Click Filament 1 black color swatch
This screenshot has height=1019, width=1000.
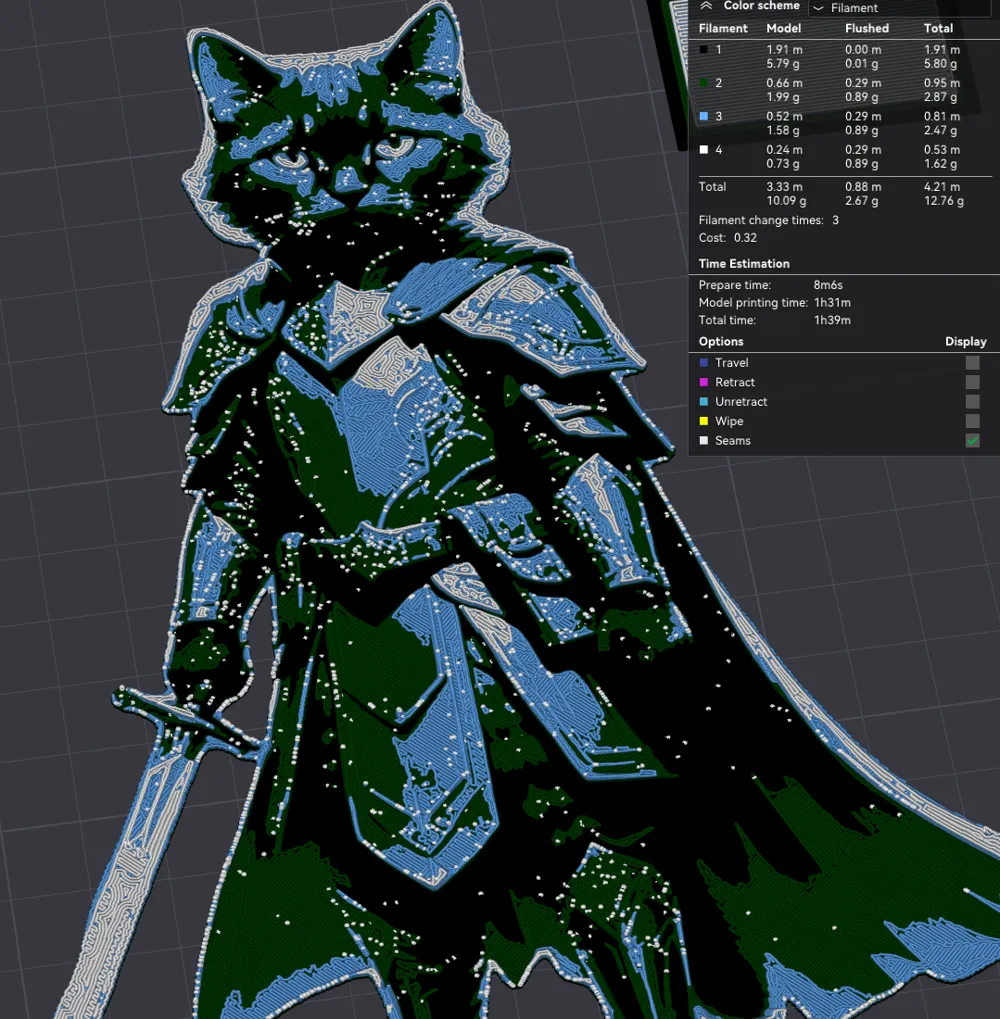point(703,49)
